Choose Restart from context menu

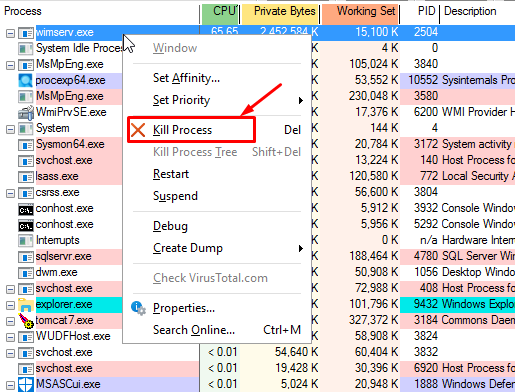(x=217, y=174)
